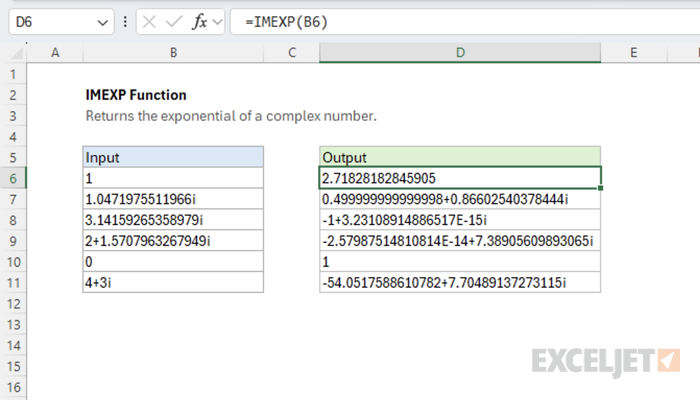
Task: Select row 6 header
Action: click(13, 179)
